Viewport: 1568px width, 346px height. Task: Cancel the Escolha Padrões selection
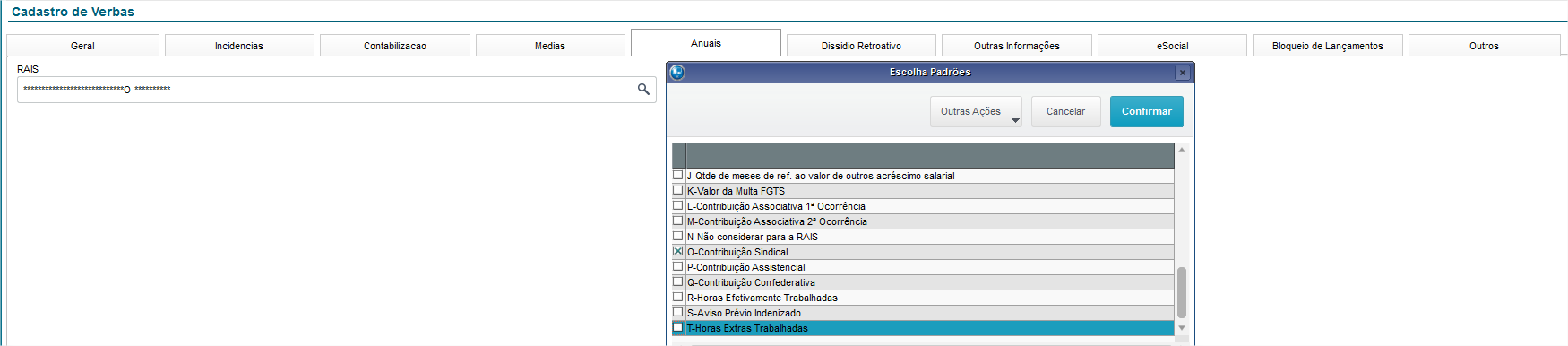1065,111
